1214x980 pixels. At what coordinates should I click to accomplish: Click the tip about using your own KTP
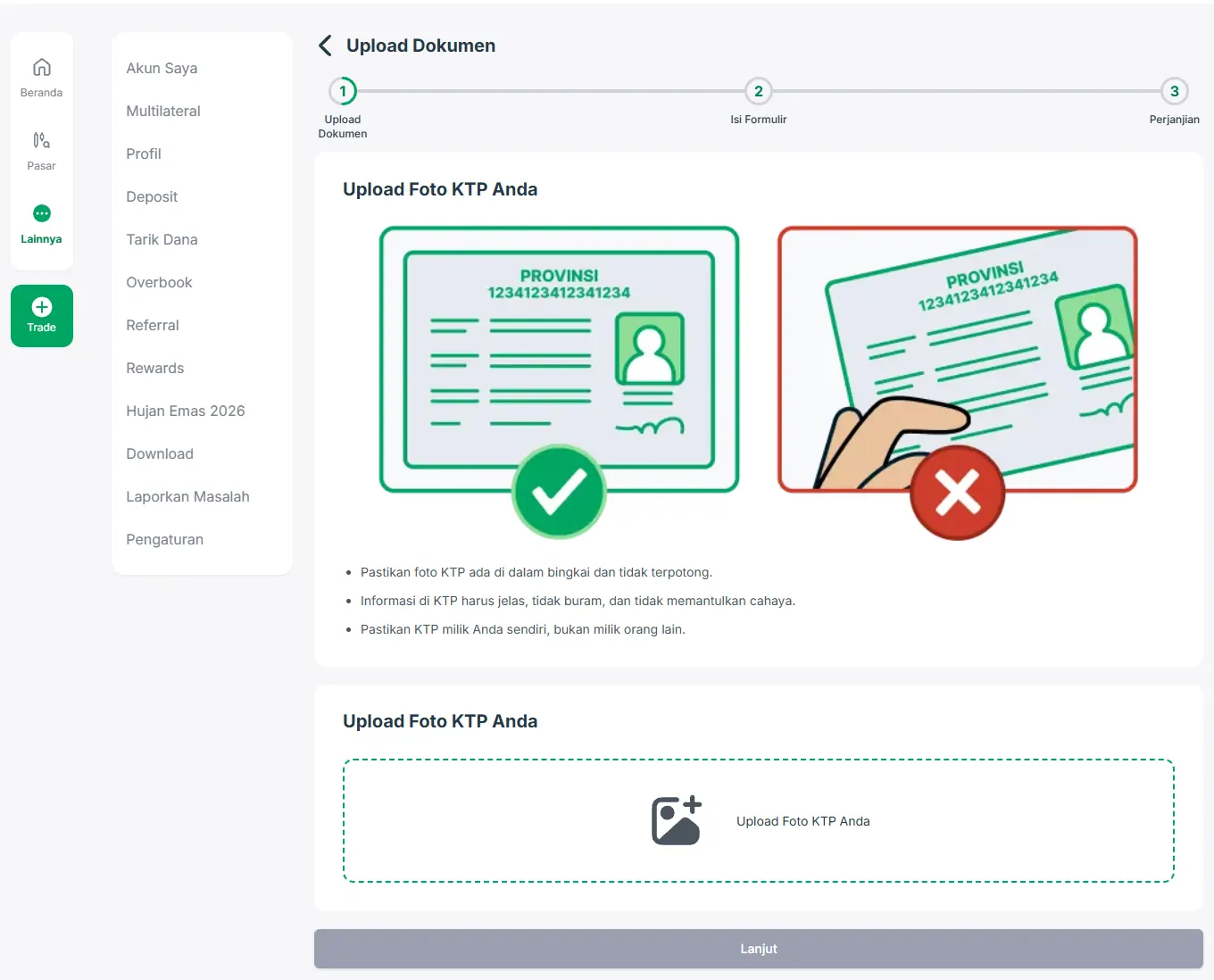coord(523,629)
